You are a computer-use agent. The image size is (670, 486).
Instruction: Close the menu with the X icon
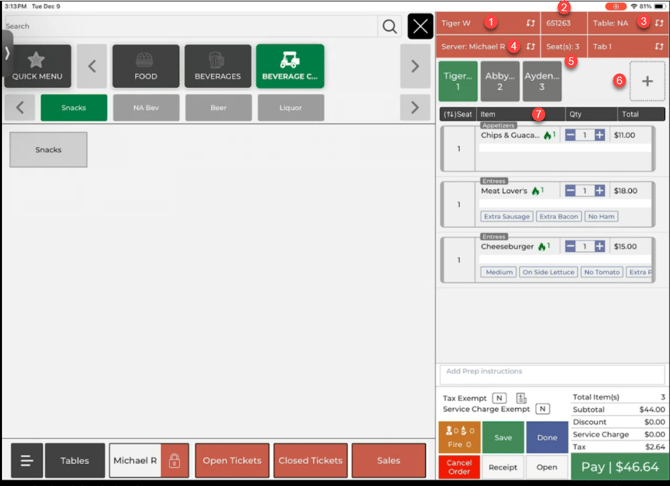pos(421,26)
